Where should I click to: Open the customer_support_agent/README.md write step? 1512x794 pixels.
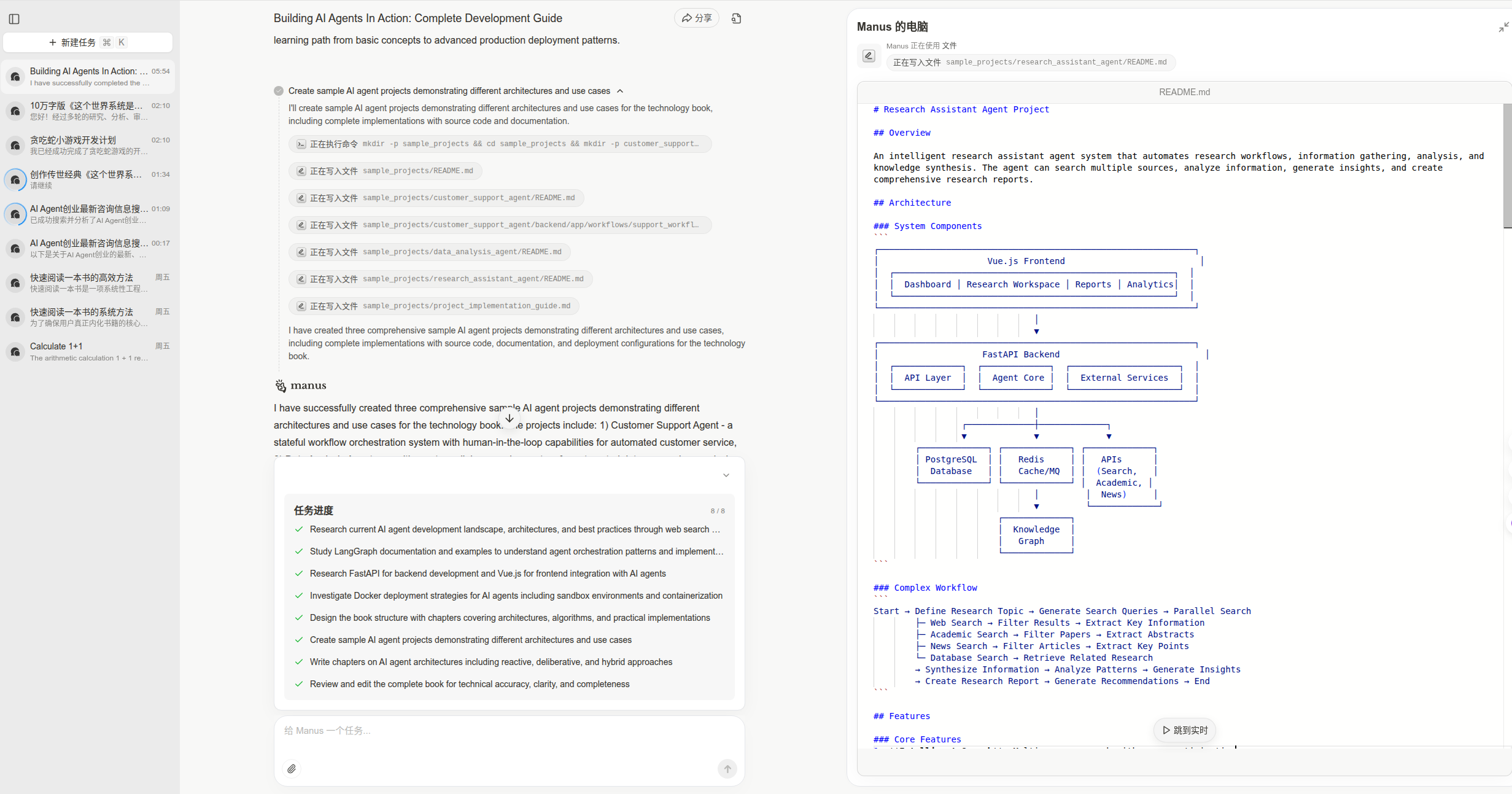436,198
